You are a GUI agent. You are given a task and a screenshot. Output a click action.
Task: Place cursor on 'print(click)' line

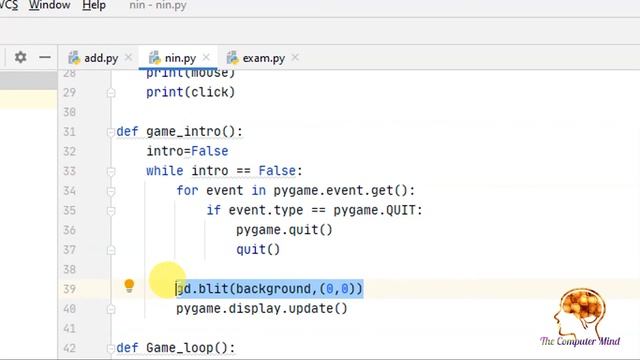(x=191, y=92)
